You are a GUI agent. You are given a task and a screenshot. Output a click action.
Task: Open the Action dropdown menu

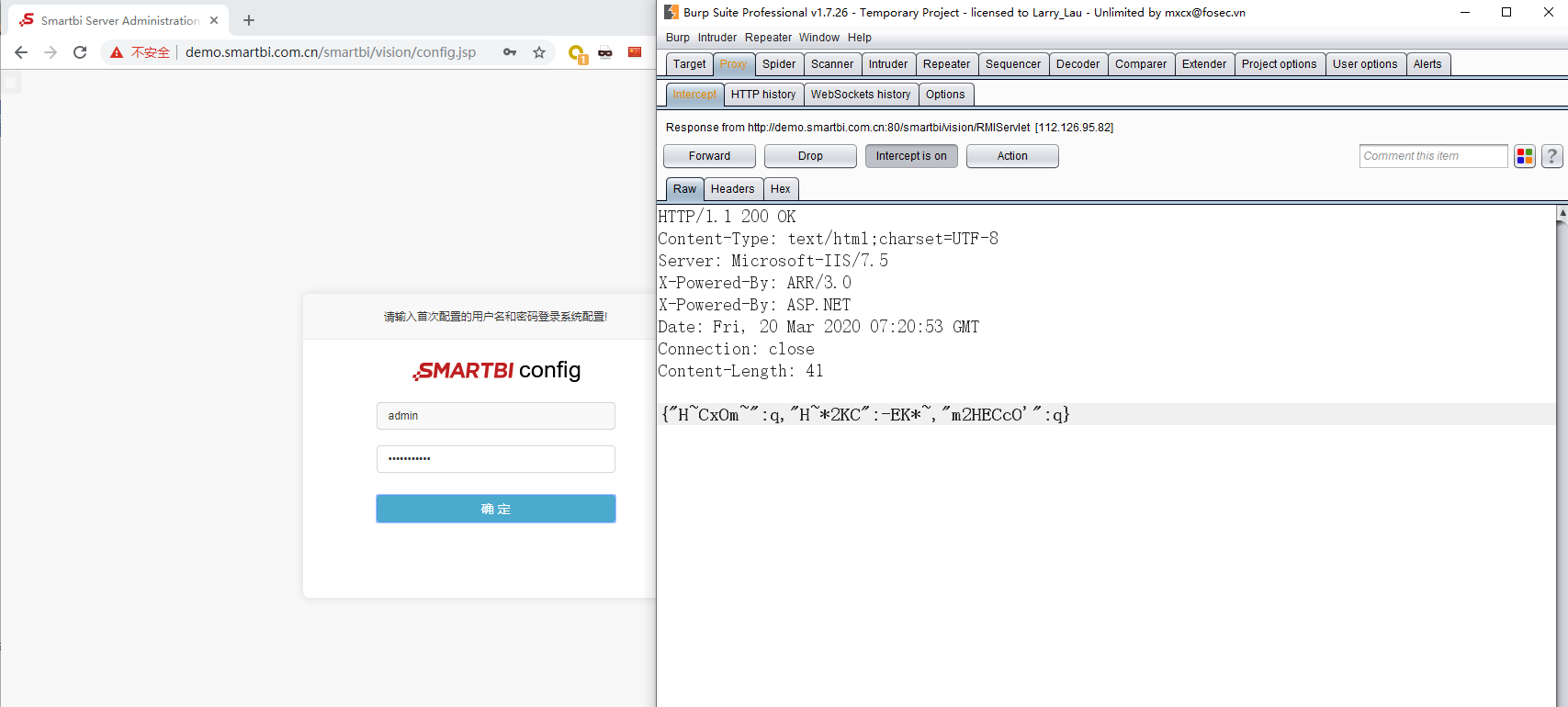pos(1012,156)
